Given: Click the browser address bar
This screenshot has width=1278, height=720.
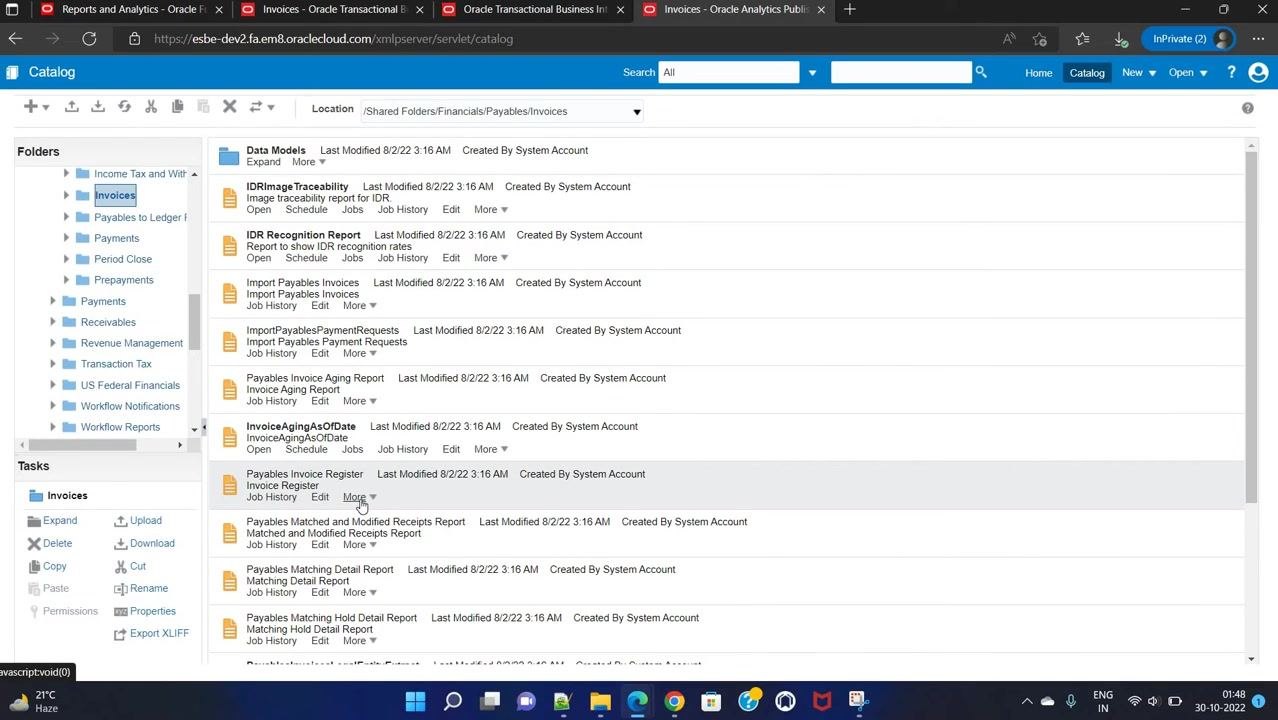Looking at the screenshot, I should (560, 39).
